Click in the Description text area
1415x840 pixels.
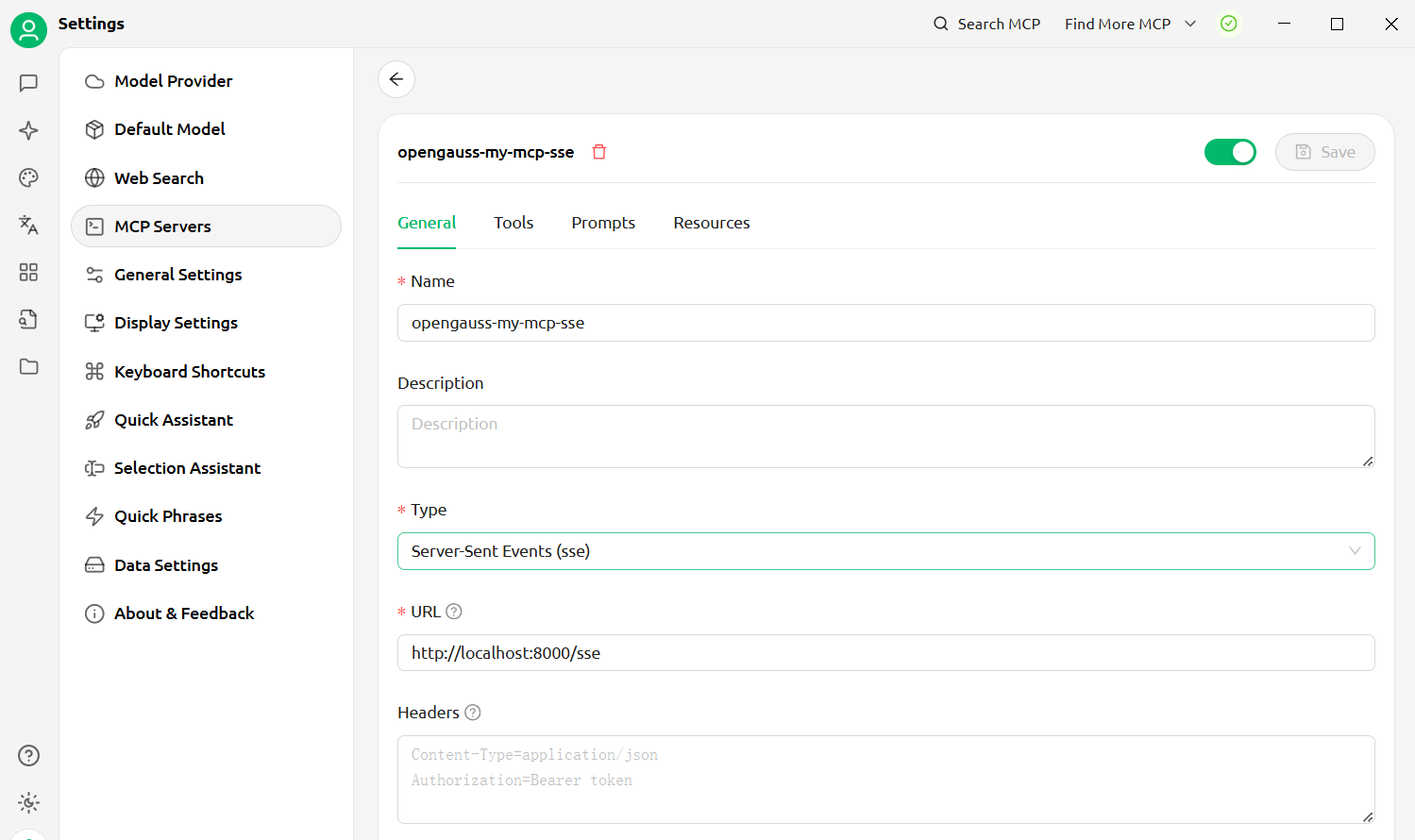[885, 436]
